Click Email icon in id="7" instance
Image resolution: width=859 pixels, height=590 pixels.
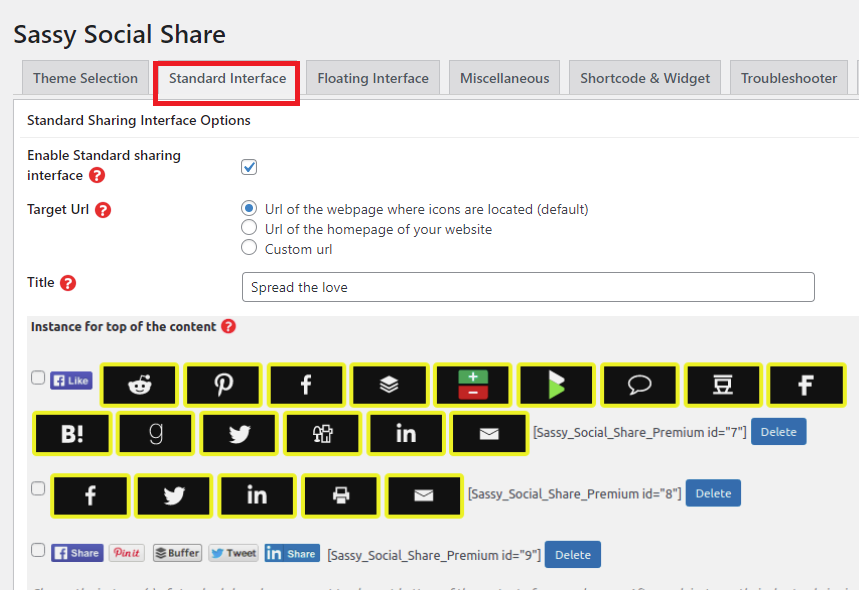(x=489, y=433)
